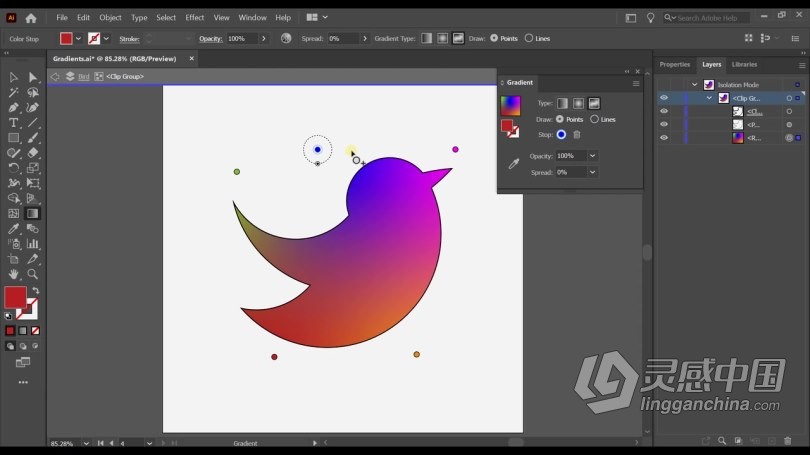
Task: Select the magenta gradient color point
Action: point(455,149)
